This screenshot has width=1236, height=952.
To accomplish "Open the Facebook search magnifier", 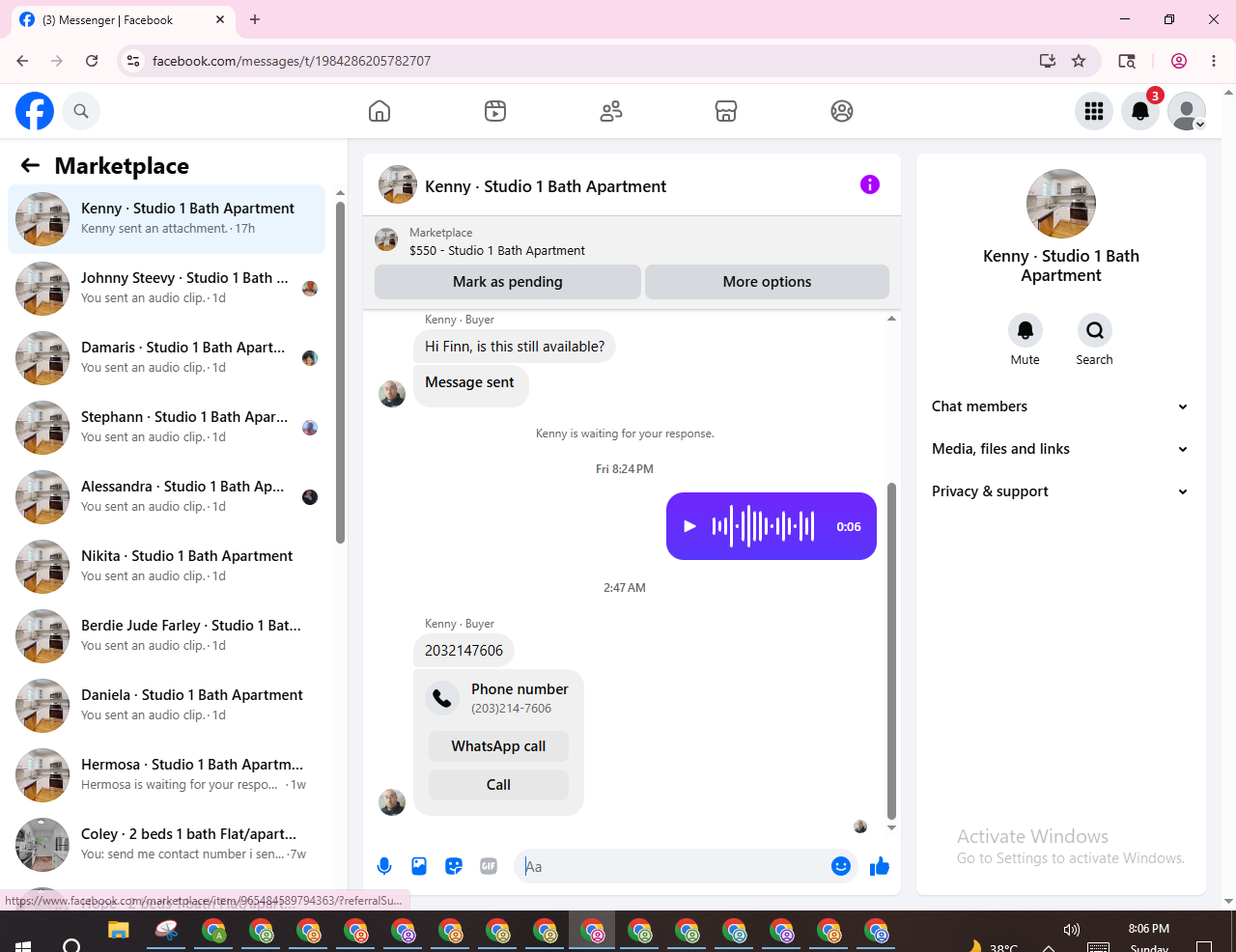I will pyautogui.click(x=81, y=111).
